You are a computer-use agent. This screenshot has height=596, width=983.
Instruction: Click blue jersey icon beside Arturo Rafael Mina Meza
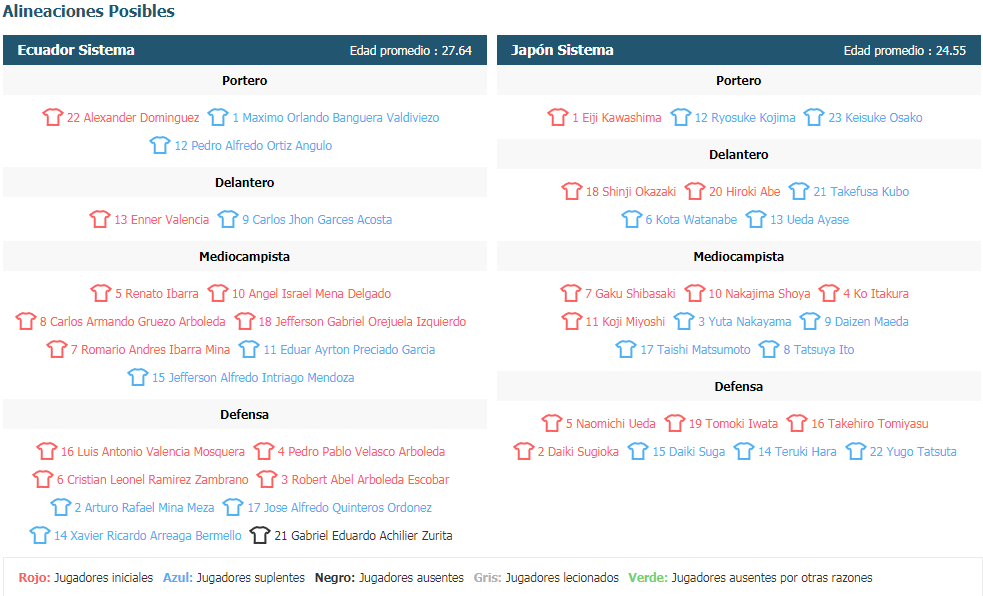60,507
